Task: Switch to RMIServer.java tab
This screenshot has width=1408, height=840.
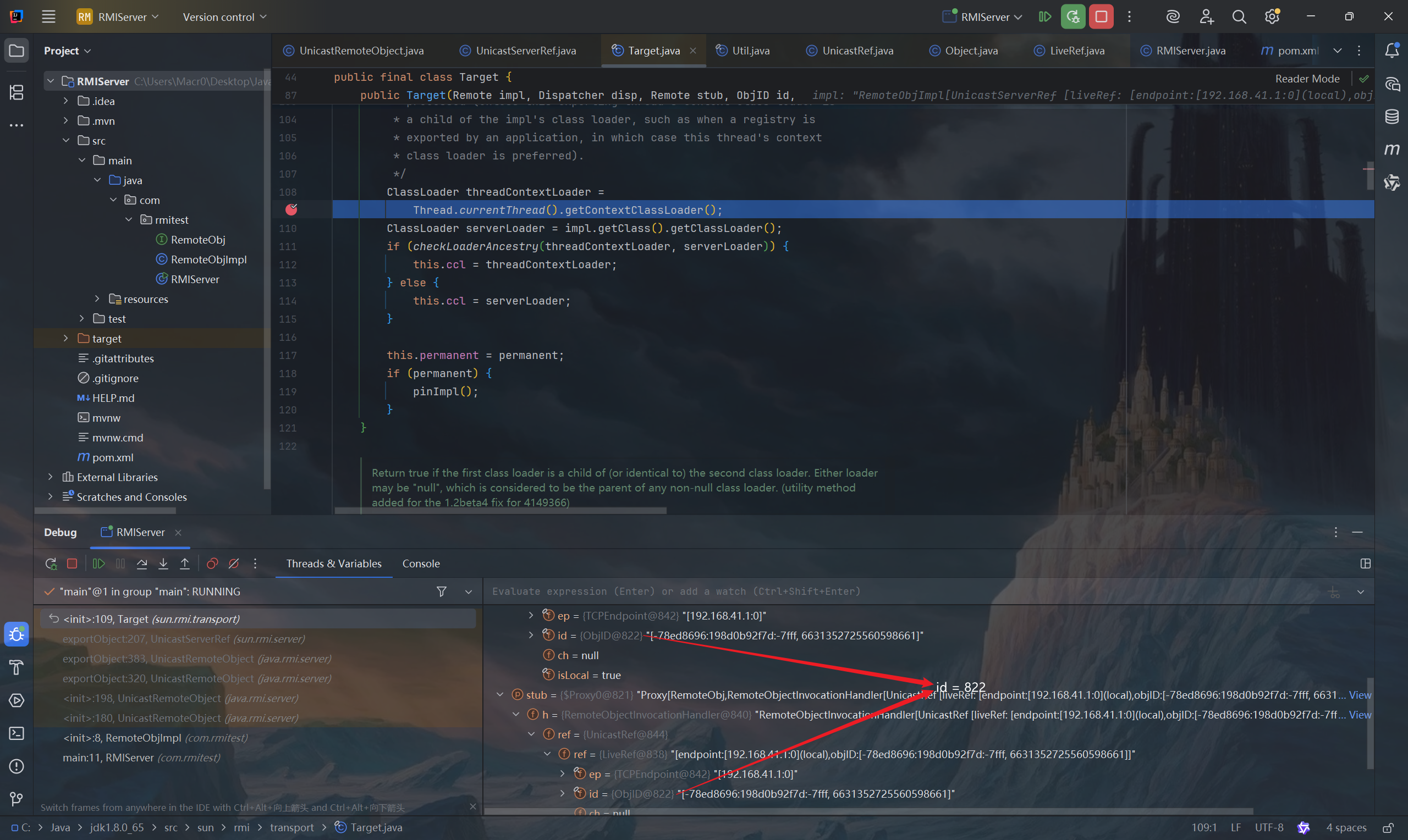Action: pyautogui.click(x=1182, y=51)
